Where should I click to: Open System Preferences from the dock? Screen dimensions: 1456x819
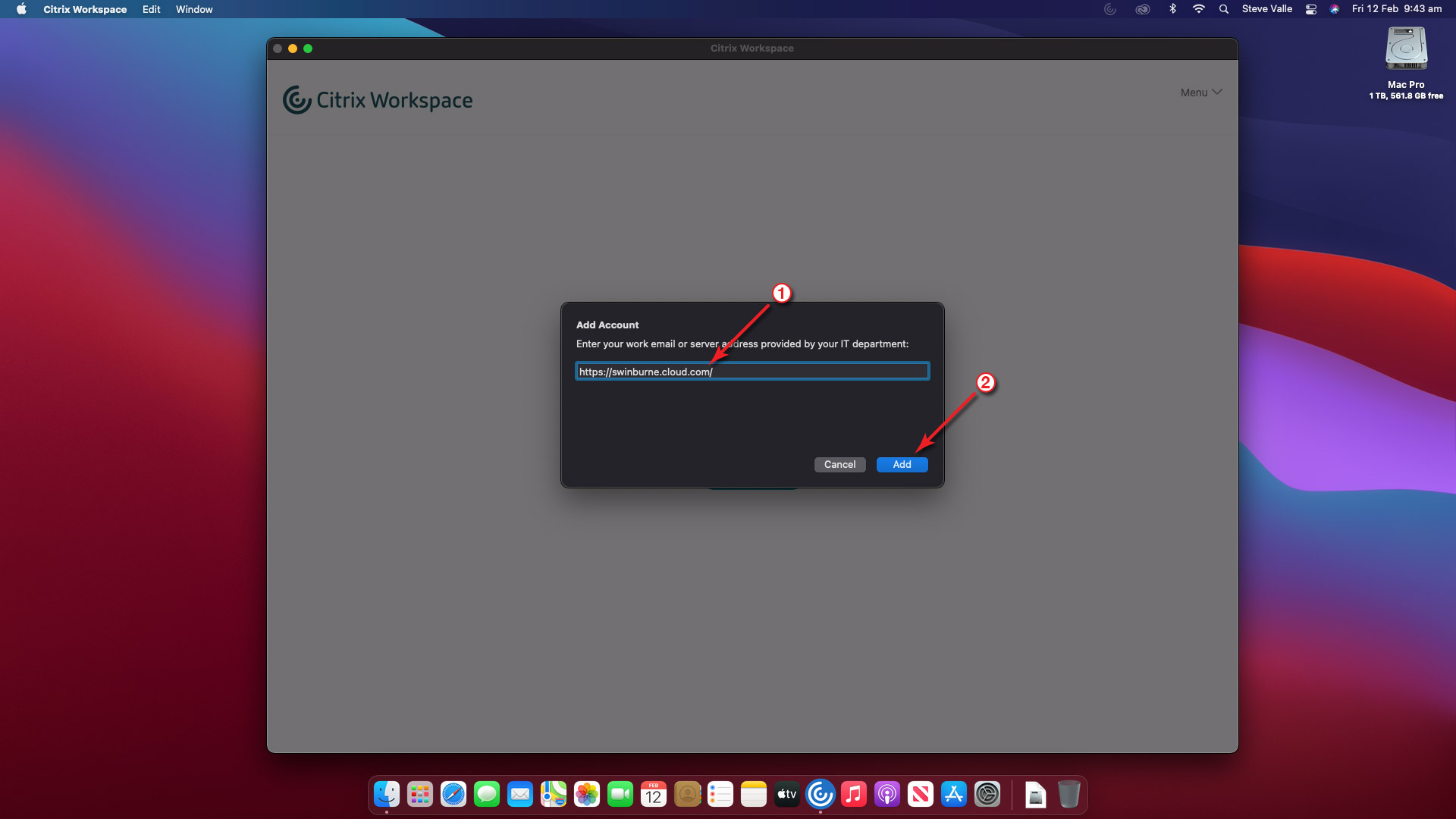[987, 794]
